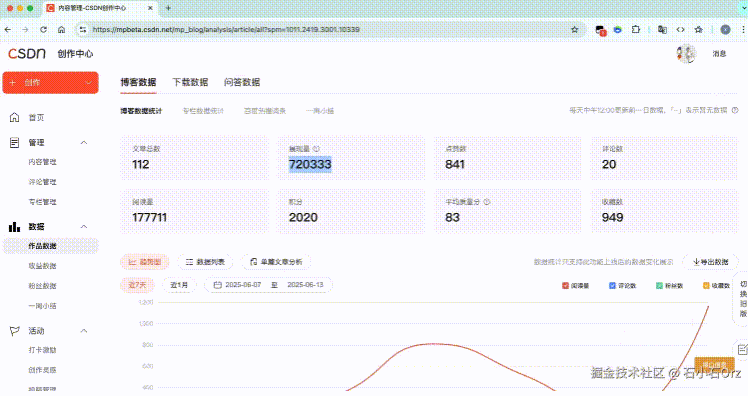748x396 pixels.
Task: Click the 数据 bar-chart icon in sidebar
Action: (15, 227)
